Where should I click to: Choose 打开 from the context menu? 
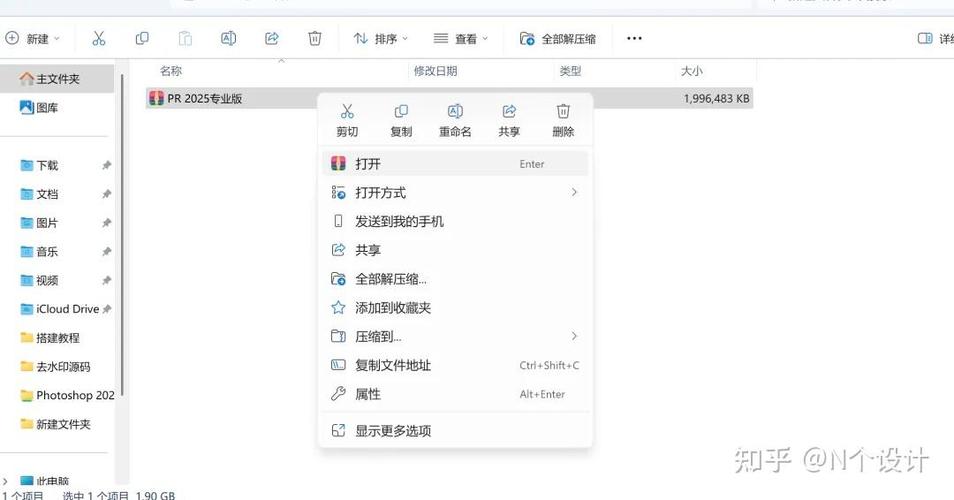click(x=455, y=164)
